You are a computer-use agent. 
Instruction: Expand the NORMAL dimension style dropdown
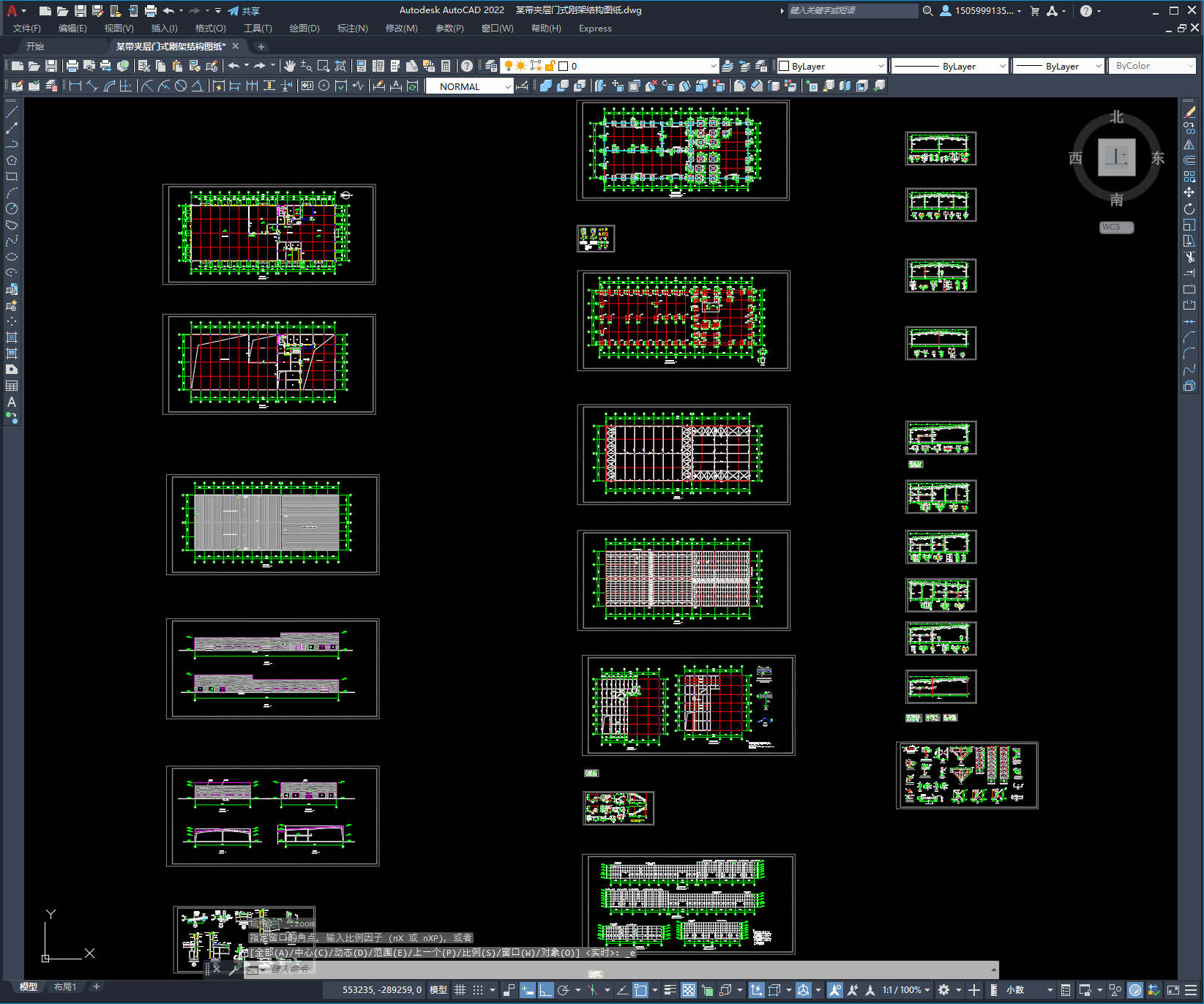[469, 86]
